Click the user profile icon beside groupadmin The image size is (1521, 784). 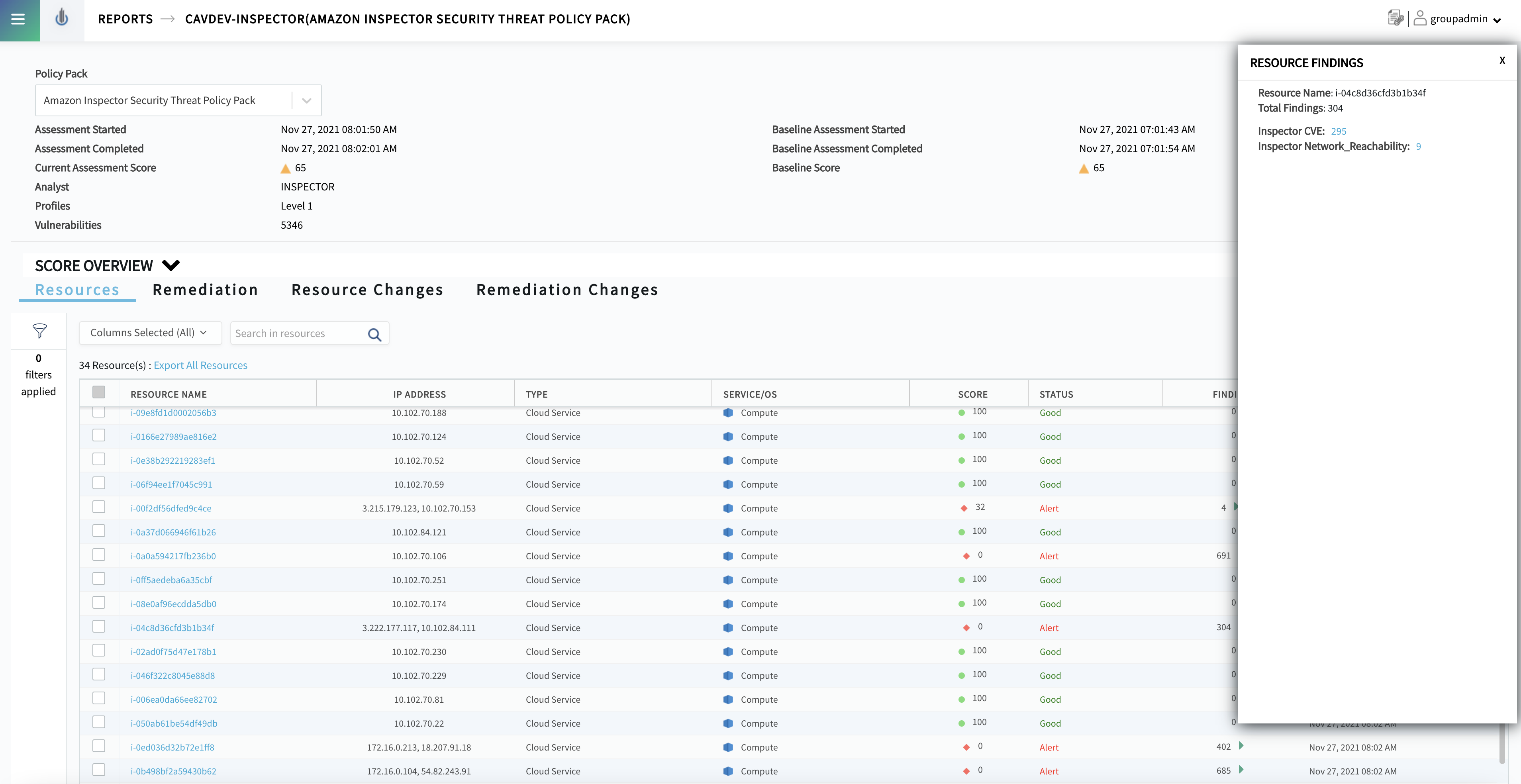[1420, 18]
